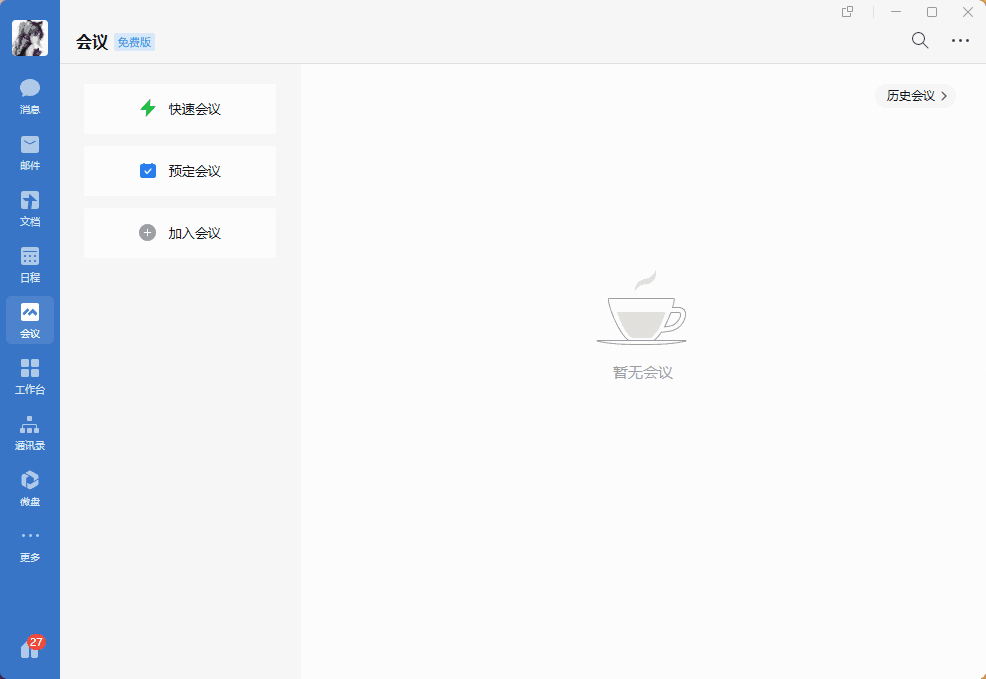Open 历史会议 via its chevron arrow

click(944, 96)
